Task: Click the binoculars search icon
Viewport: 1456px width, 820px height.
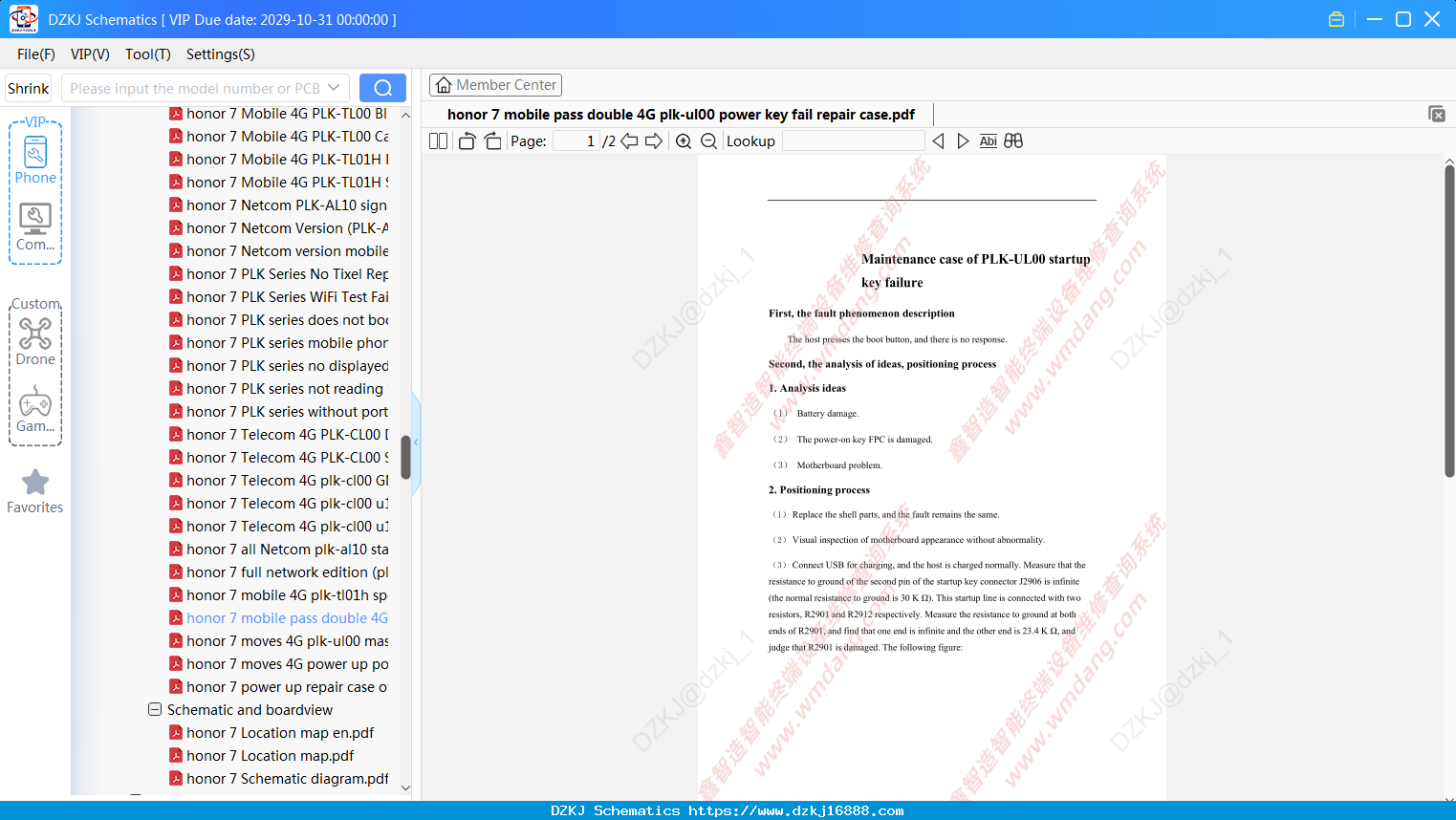Action: click(x=1013, y=141)
